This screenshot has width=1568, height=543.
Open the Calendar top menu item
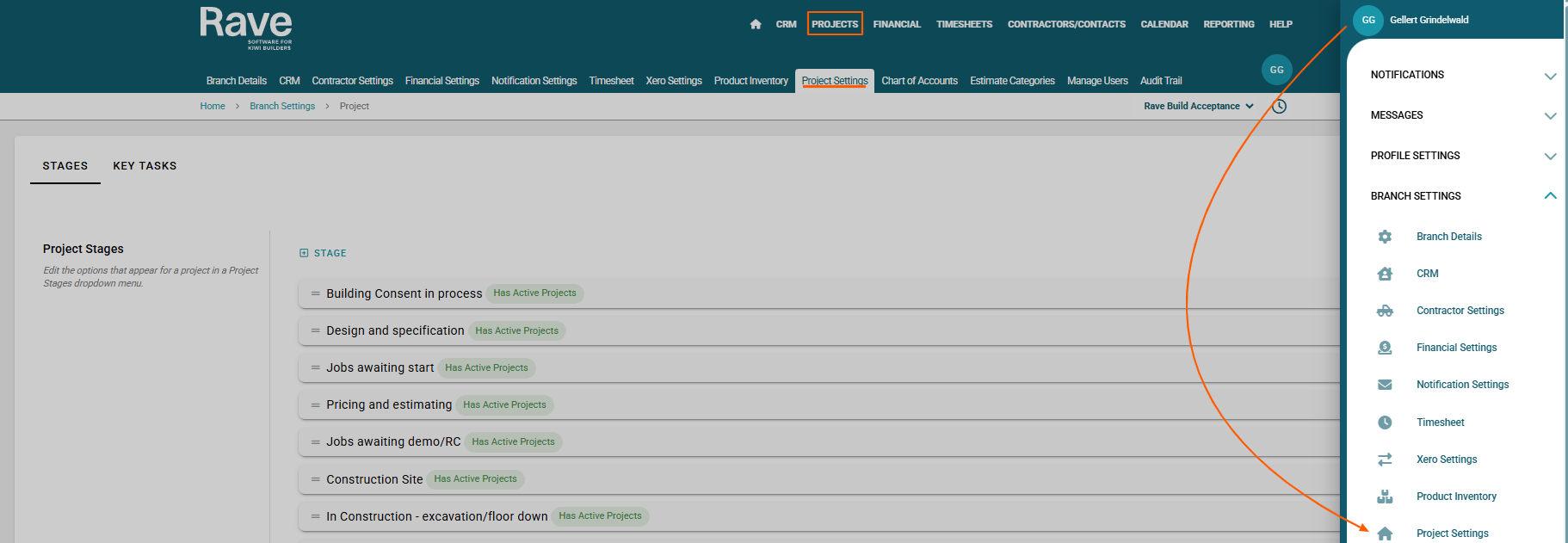[1164, 24]
